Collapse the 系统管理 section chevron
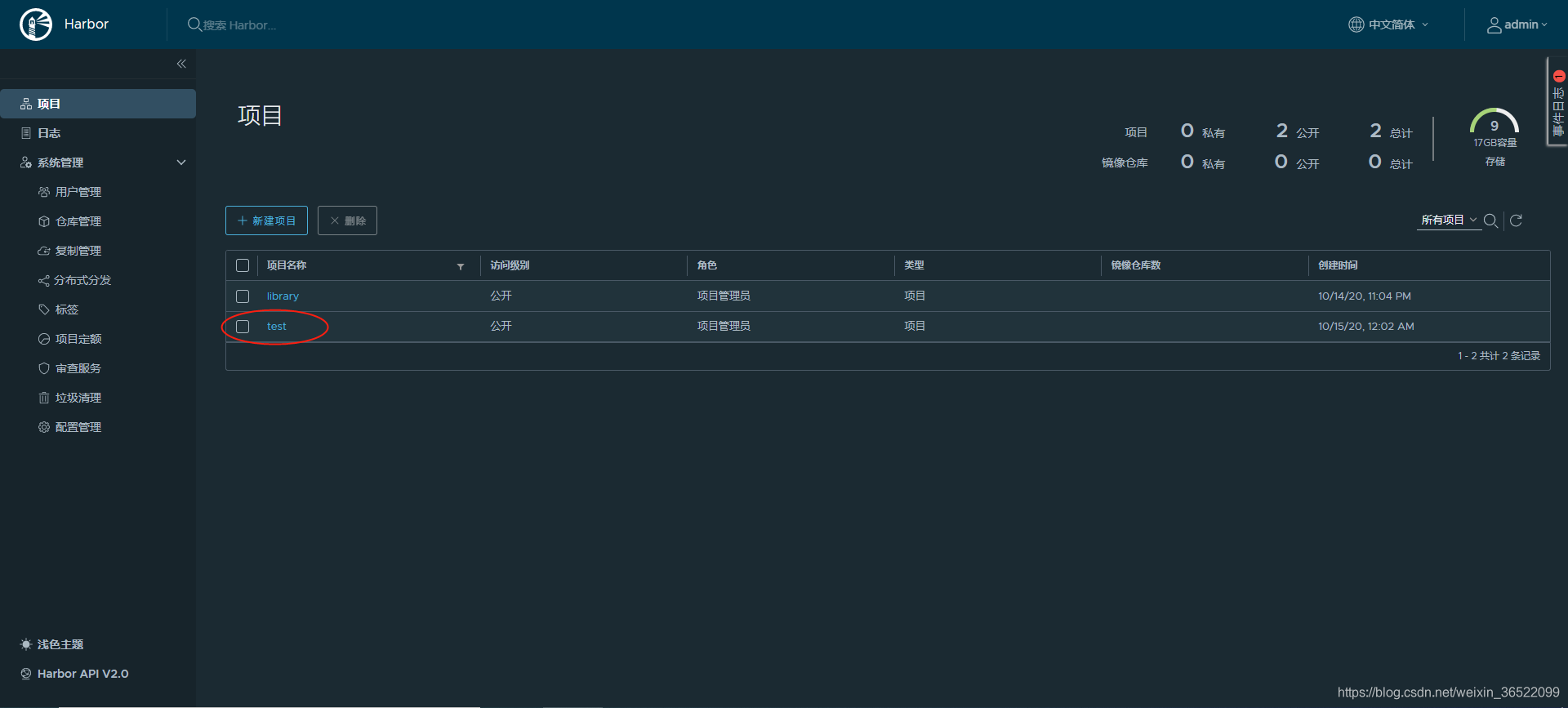Image resolution: width=1568 pixels, height=708 pixels. coord(181,163)
